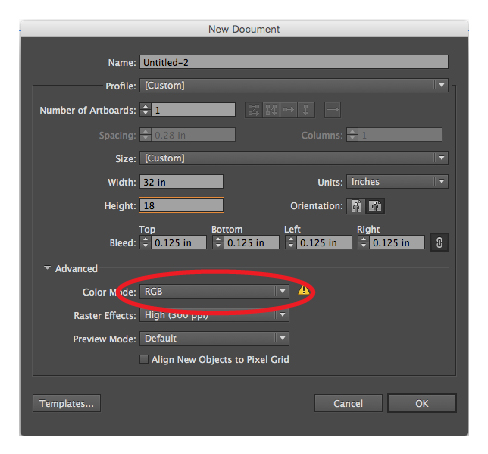Click the Width input field

coord(181,182)
